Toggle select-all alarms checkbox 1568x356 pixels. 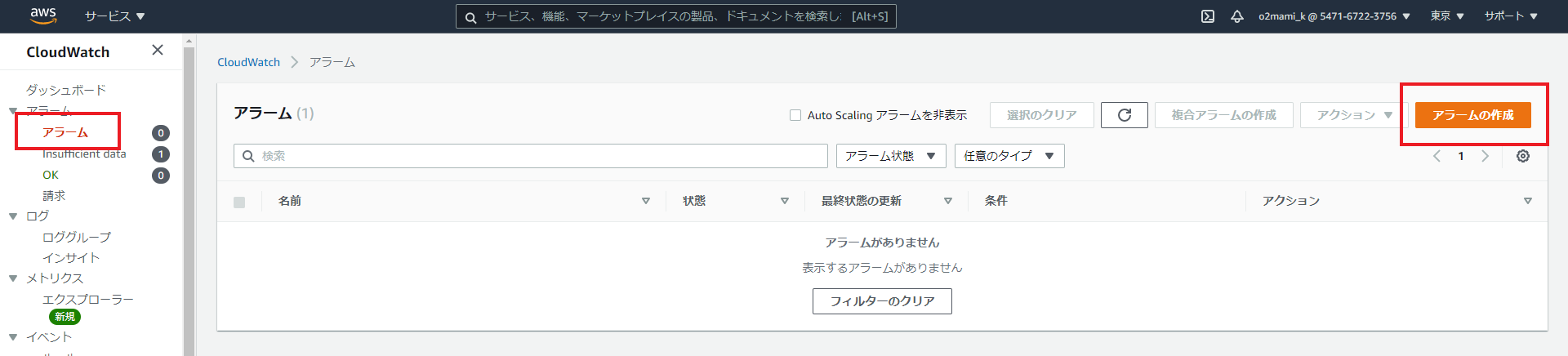239,202
